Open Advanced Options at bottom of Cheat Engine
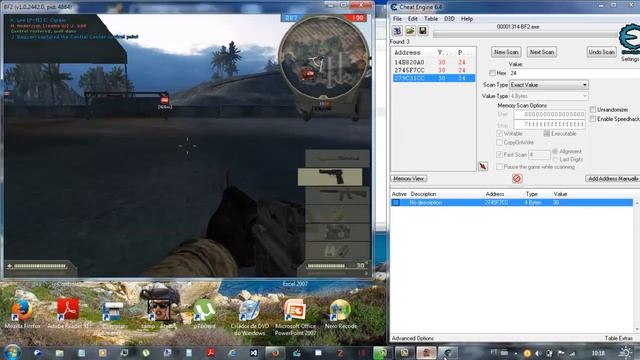Viewport: 640px width, 360px height. pos(413,338)
